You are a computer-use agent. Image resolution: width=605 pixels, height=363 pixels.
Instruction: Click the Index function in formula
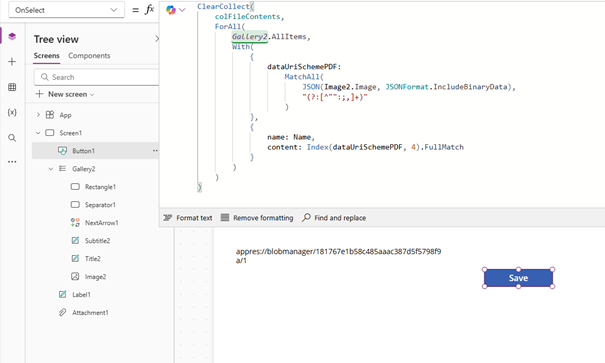coord(318,147)
